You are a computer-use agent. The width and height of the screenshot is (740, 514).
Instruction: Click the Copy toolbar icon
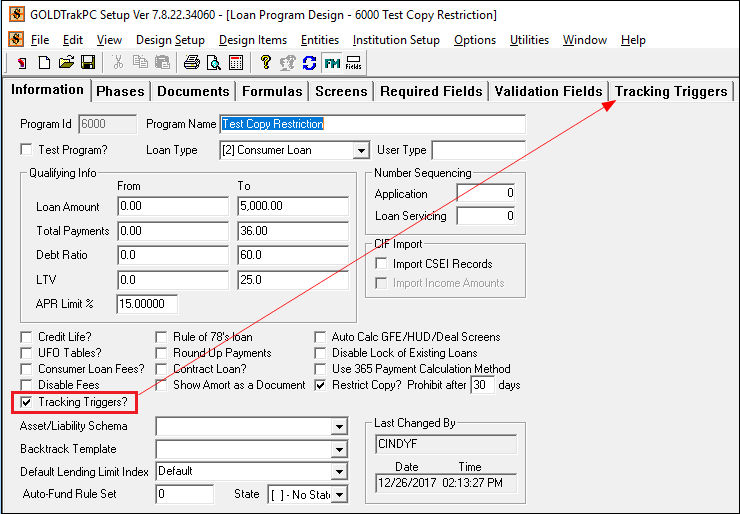(x=140, y=63)
